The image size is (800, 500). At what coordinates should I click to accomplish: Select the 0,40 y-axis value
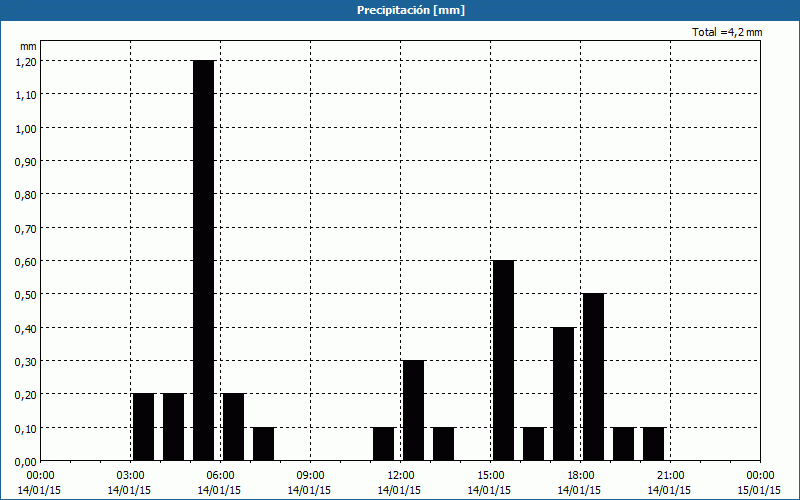[26, 328]
